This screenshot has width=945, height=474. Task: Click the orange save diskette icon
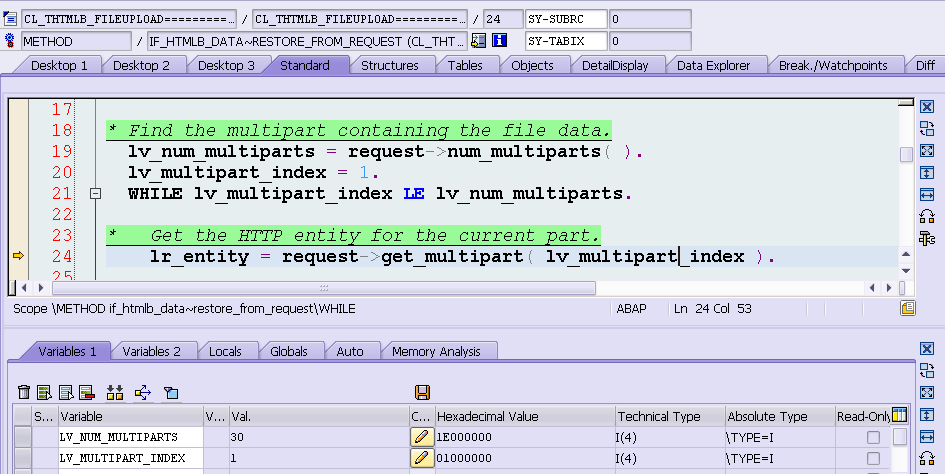tap(422, 393)
